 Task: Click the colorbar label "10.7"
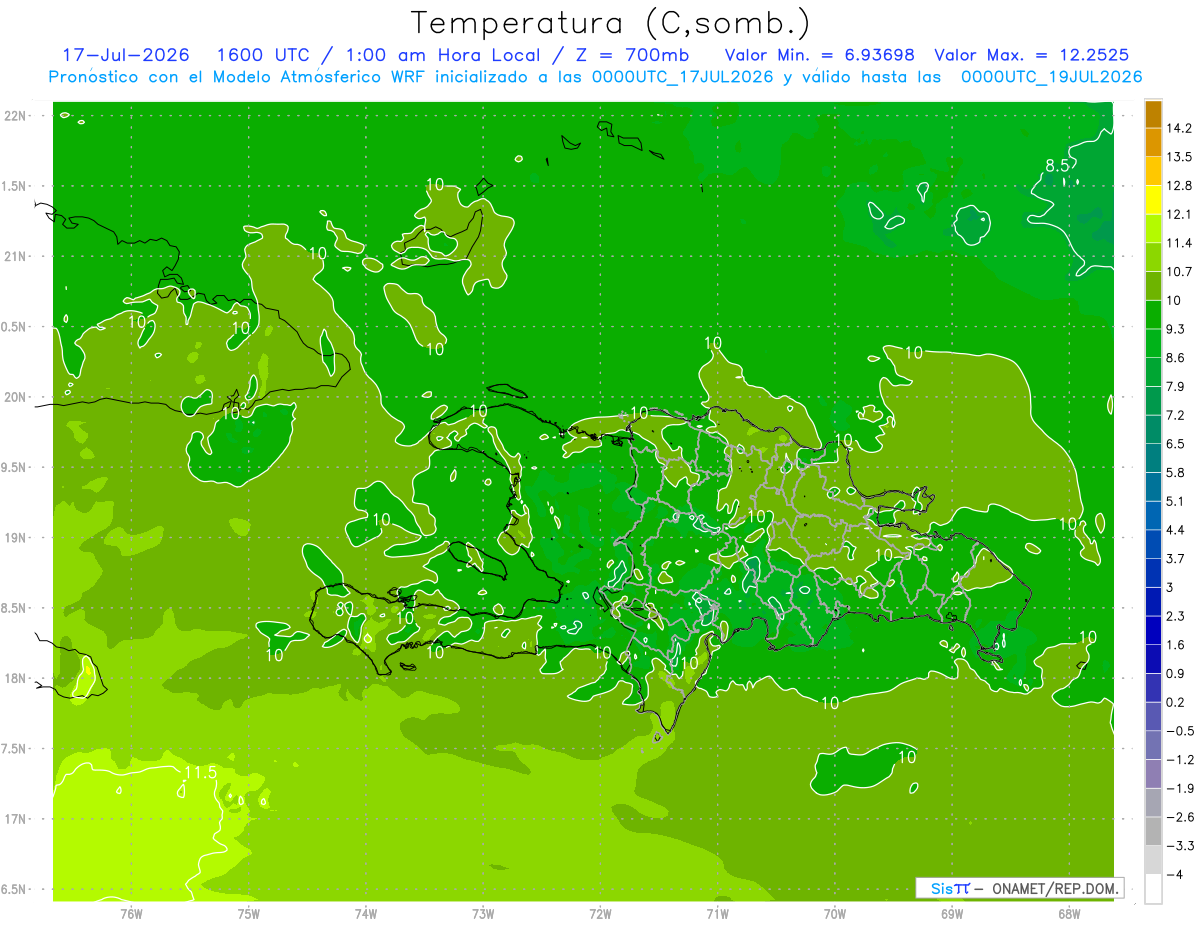(x=1179, y=271)
